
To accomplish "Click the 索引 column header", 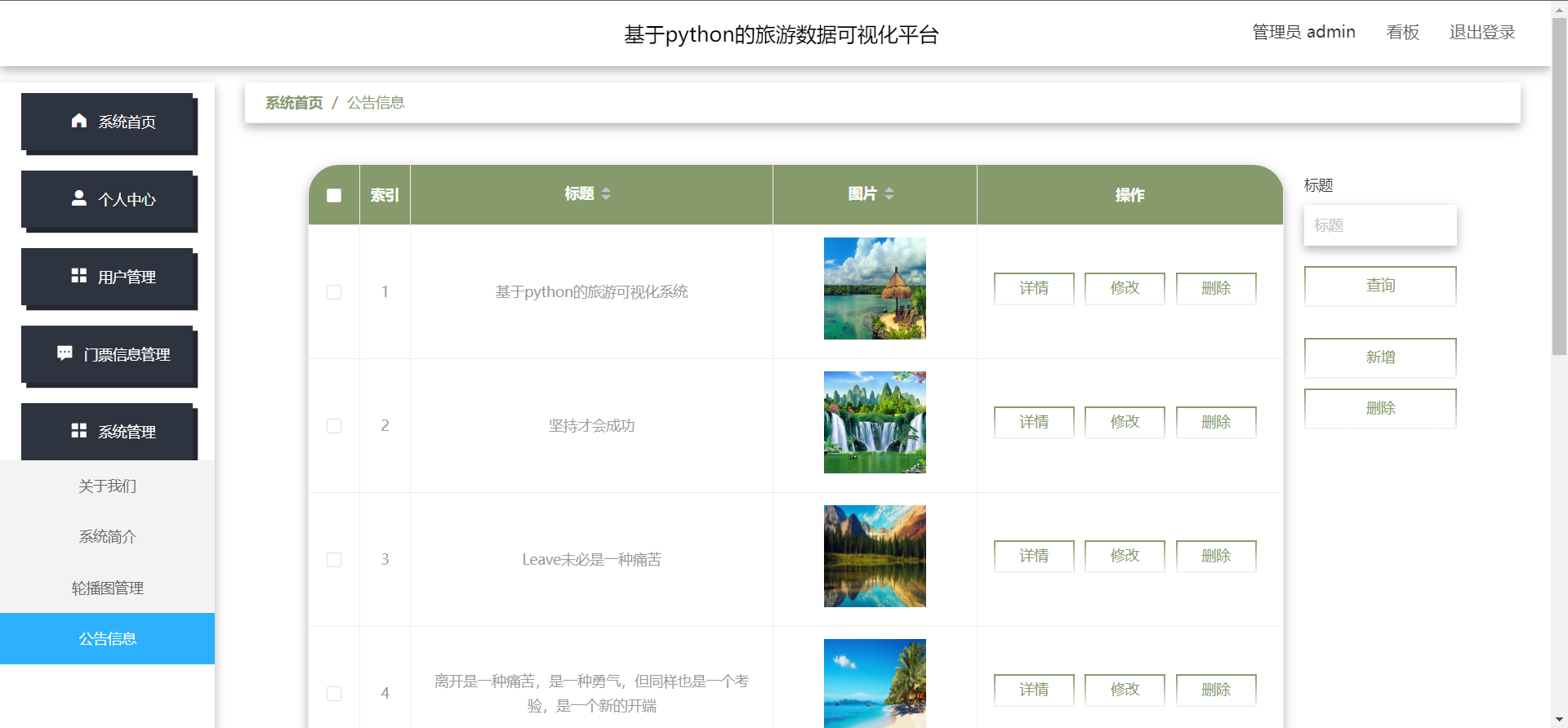I will pyautogui.click(x=385, y=195).
